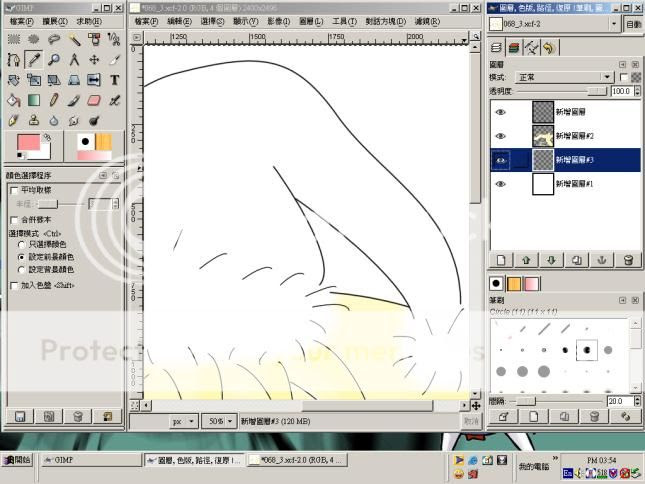Select the Rotate tool
This screenshot has width=645, height=484.
[x=14, y=80]
